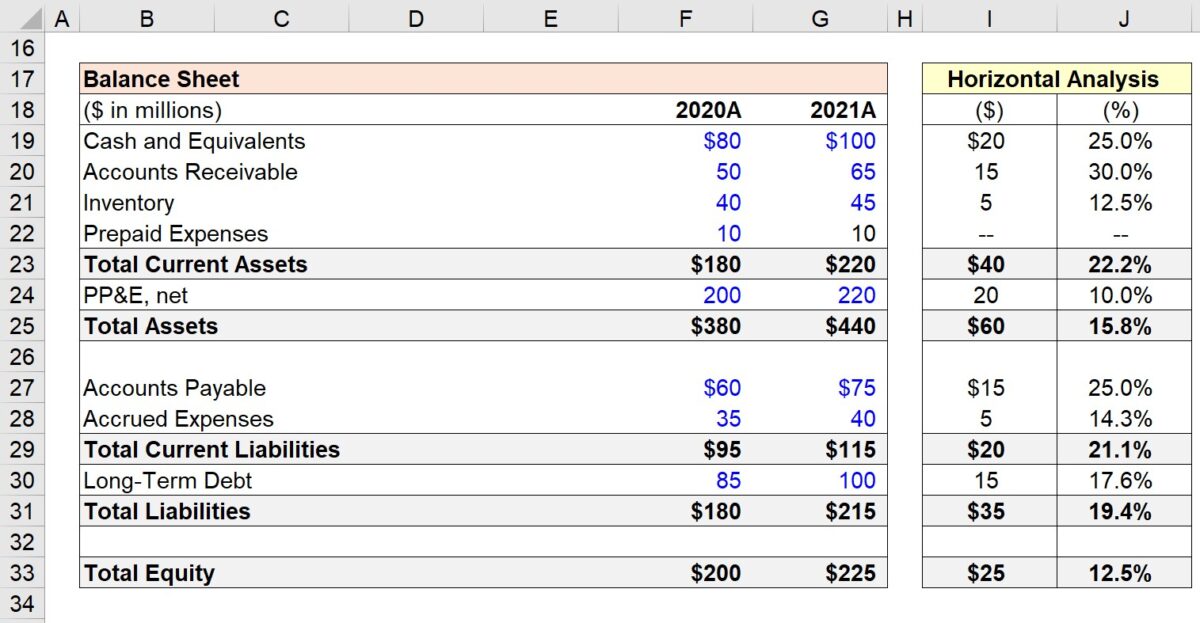This screenshot has width=1200, height=623.
Task: Select column header J
Action: [1124, 16]
